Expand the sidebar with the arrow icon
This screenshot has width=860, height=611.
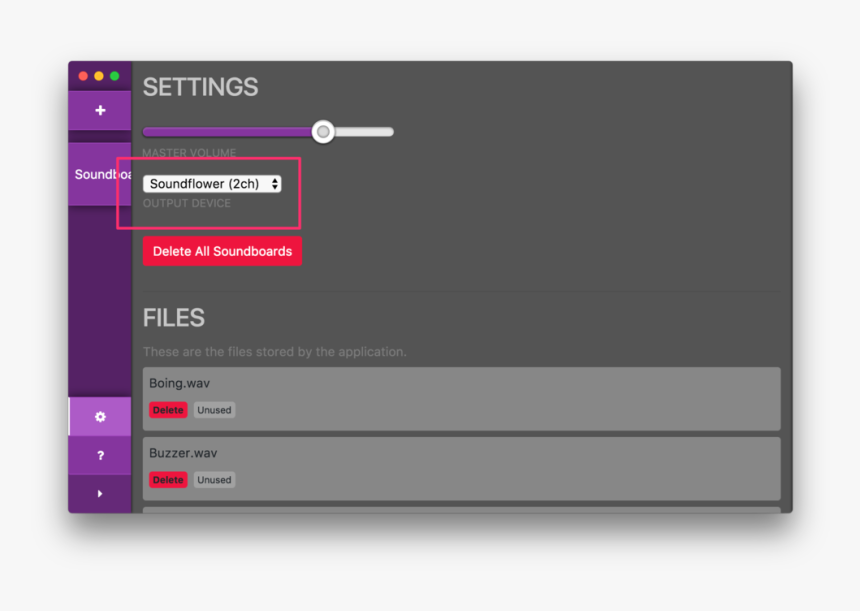[x=100, y=494]
